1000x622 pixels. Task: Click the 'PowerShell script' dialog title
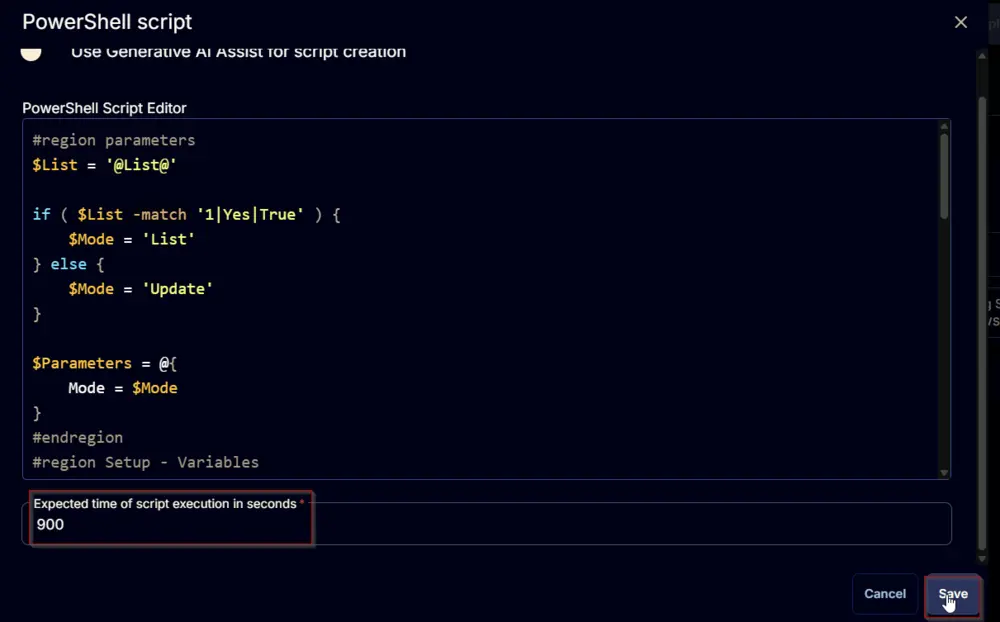click(107, 22)
